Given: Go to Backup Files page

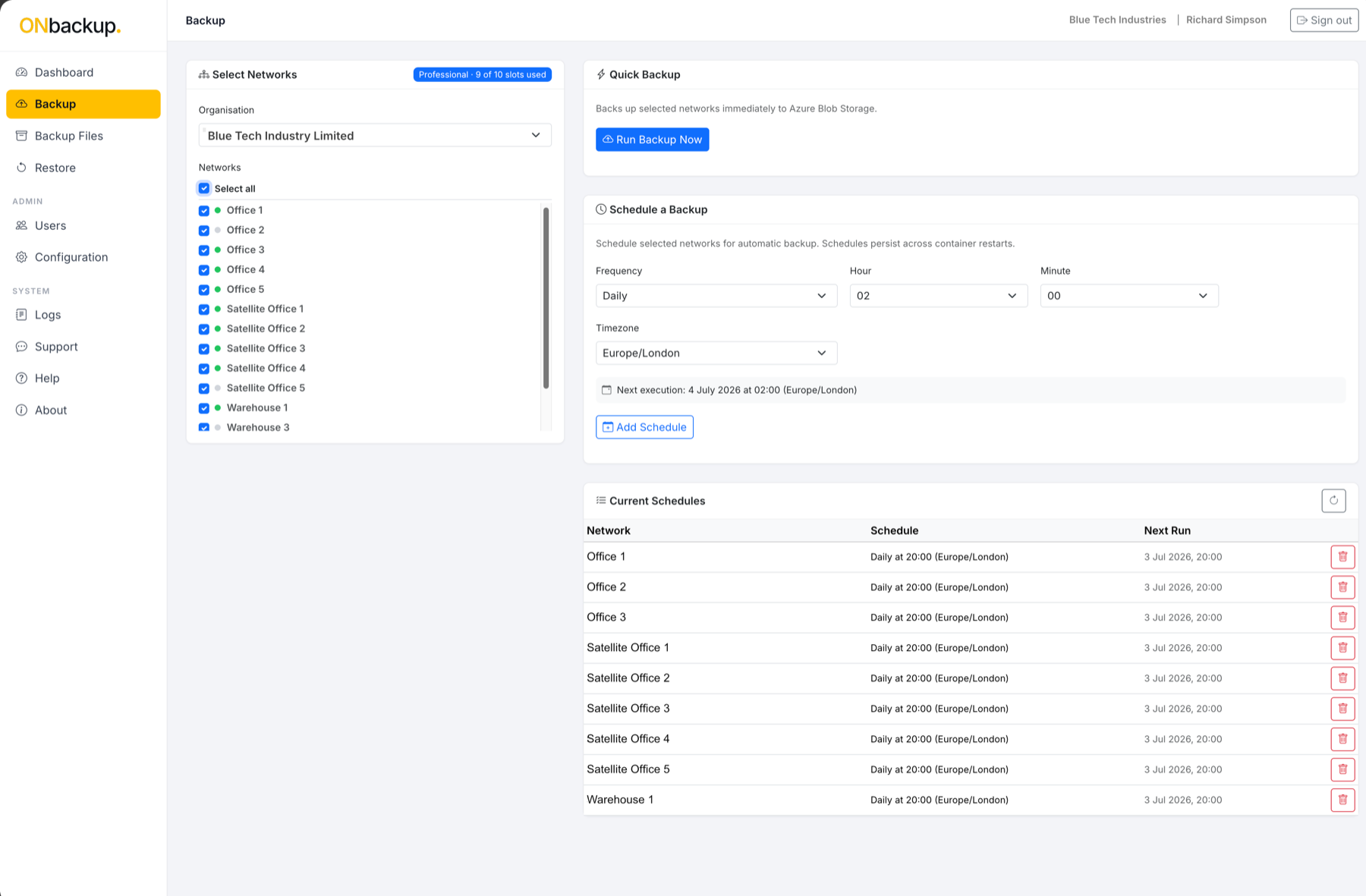Looking at the screenshot, I should click(x=83, y=136).
